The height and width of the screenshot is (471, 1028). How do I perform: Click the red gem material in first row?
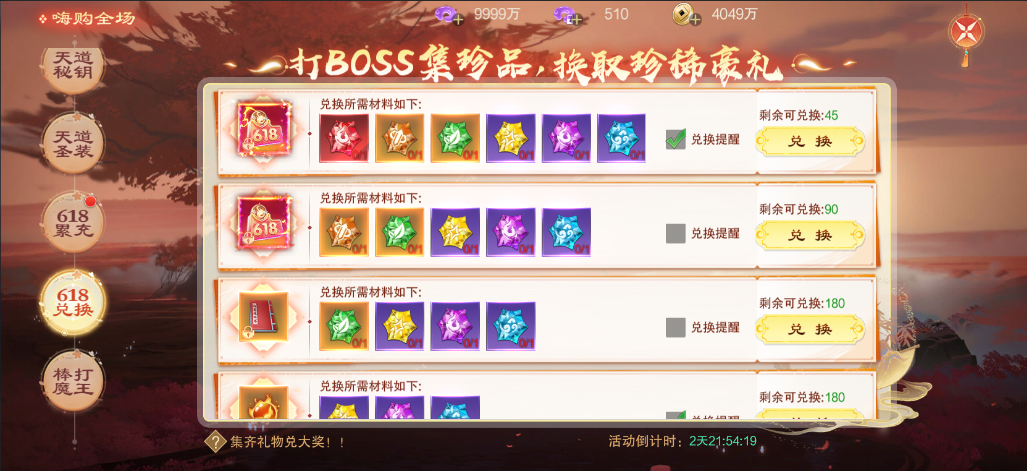(344, 138)
